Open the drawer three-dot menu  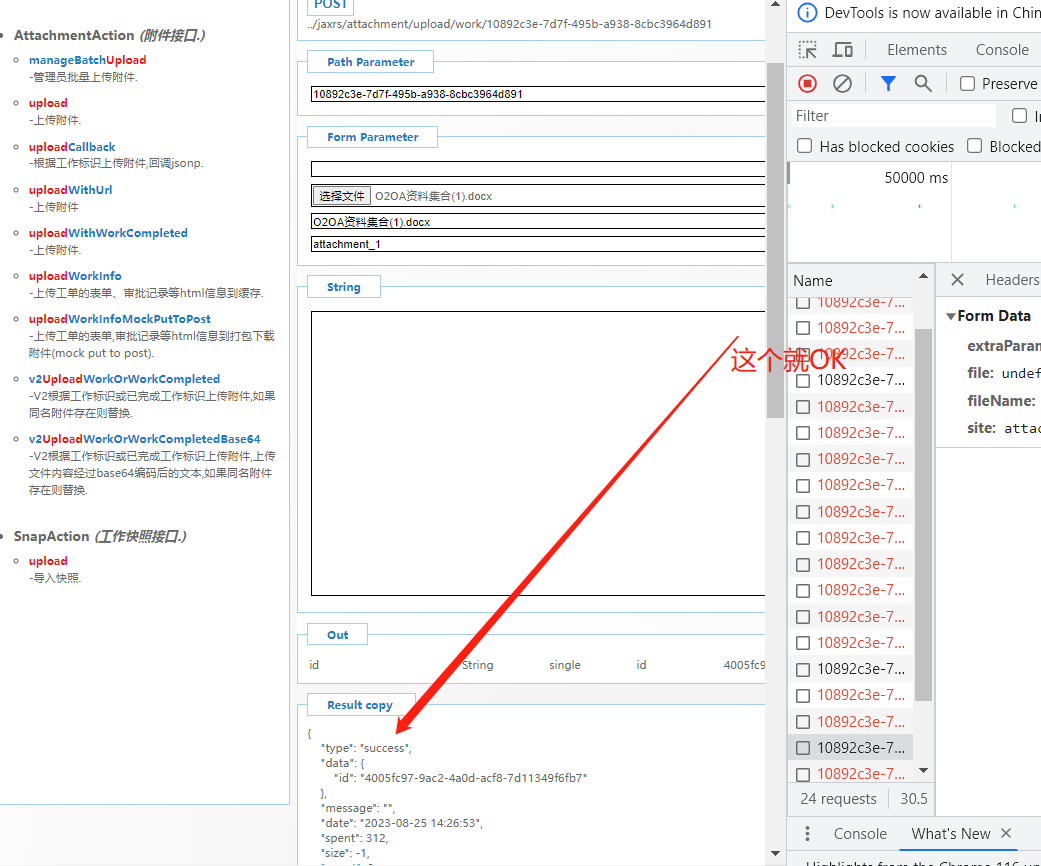807,834
